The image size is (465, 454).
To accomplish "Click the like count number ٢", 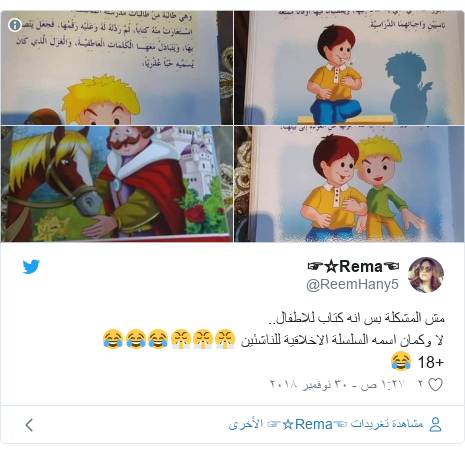I will pyautogui.click(x=421, y=384).
